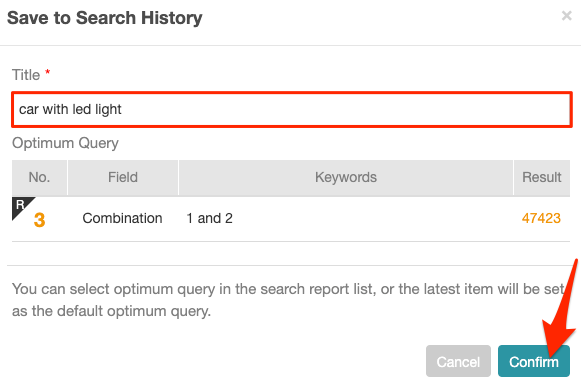Image resolution: width=581 pixels, height=386 pixels.
Task: Close the Save to Search History dialog
Action: pyautogui.click(x=567, y=16)
